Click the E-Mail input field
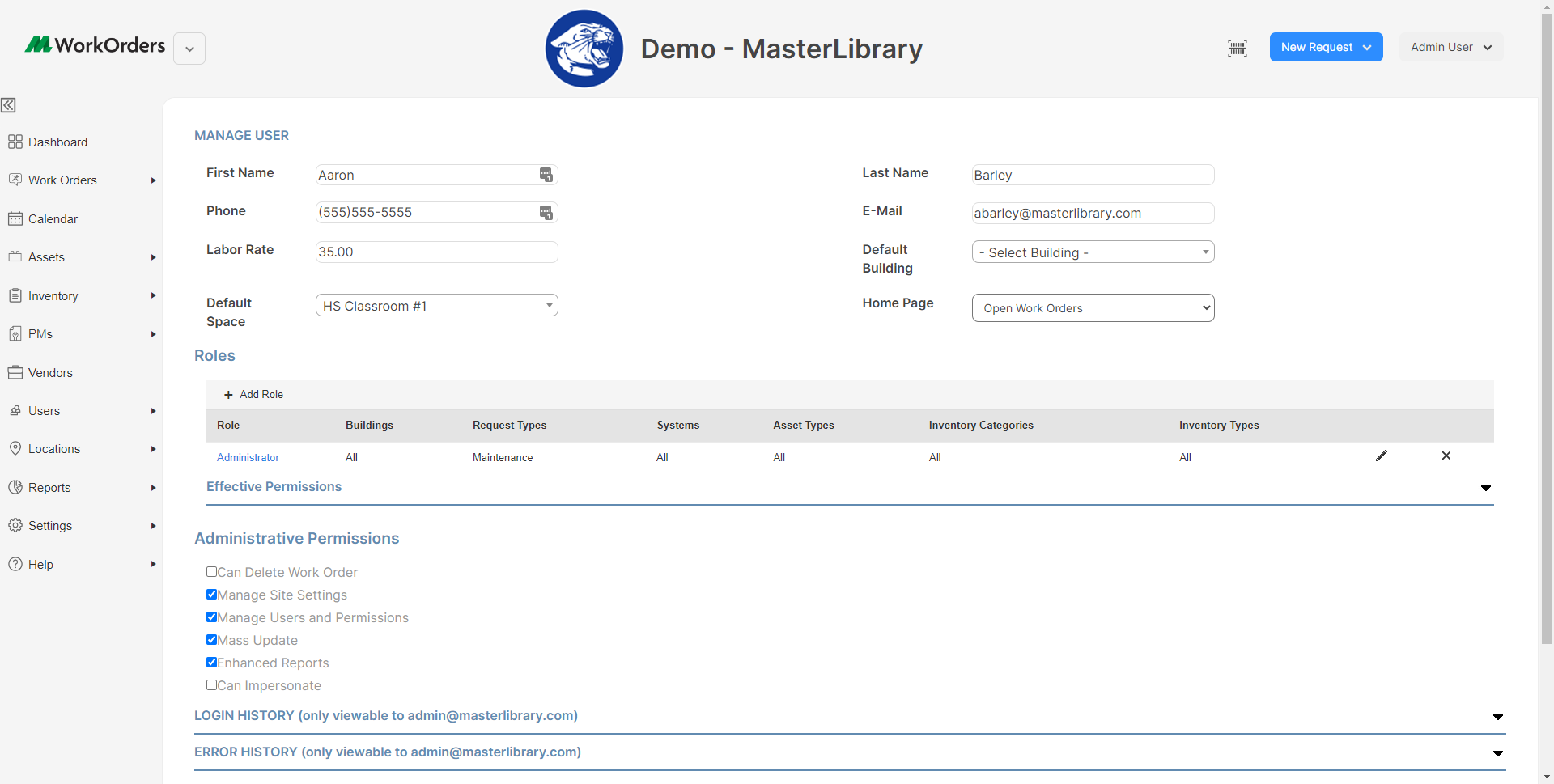Viewport: 1554px width, 784px height. click(x=1093, y=213)
